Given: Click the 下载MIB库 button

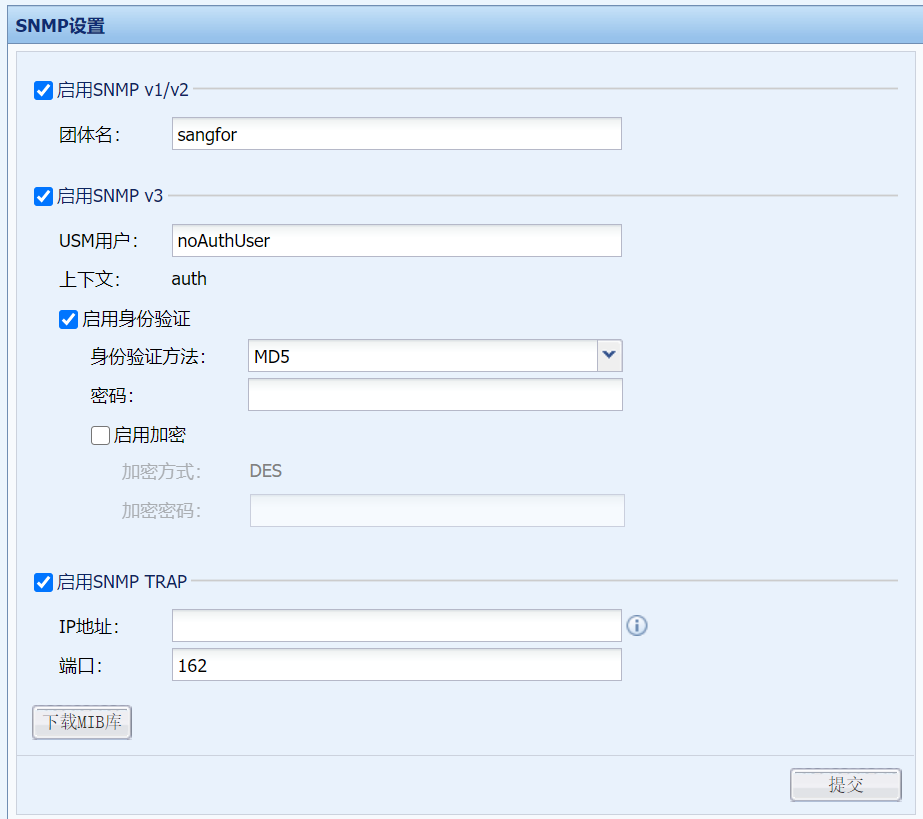Looking at the screenshot, I should click(81, 722).
